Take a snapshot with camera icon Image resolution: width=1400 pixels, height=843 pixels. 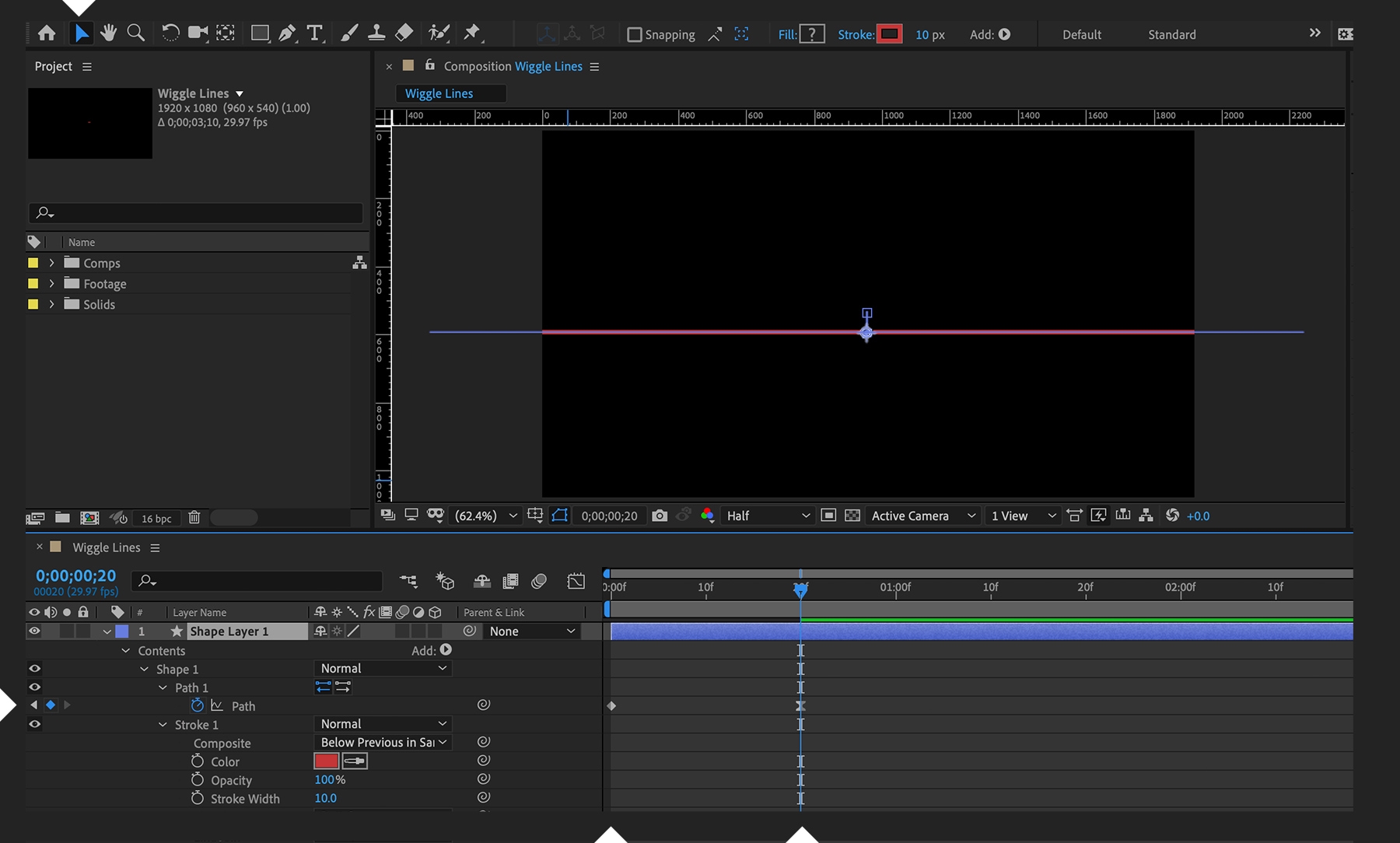pyautogui.click(x=660, y=516)
